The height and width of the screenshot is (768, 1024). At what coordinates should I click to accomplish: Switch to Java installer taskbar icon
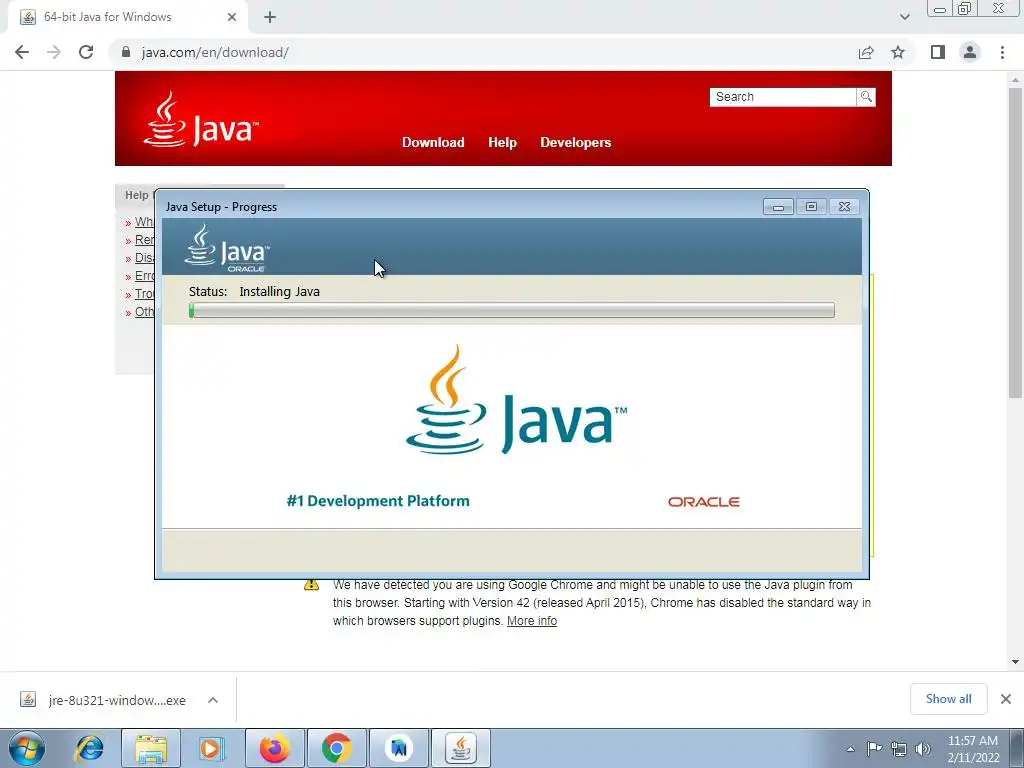tap(461, 748)
